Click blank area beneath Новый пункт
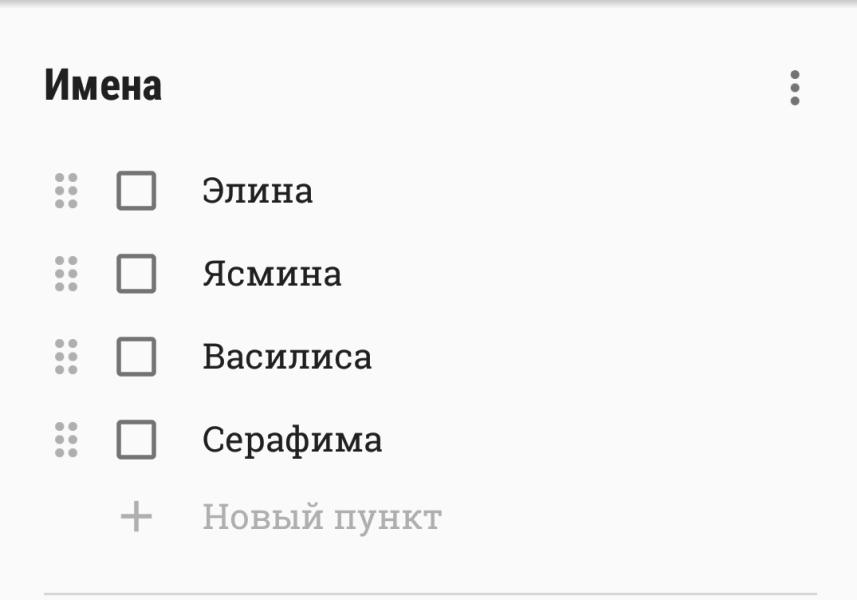The height and width of the screenshot is (600, 857). tap(431, 564)
